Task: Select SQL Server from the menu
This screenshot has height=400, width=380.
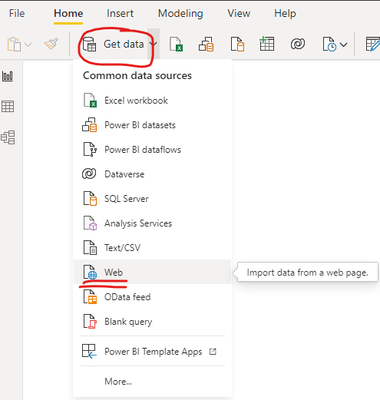Action: click(152, 199)
